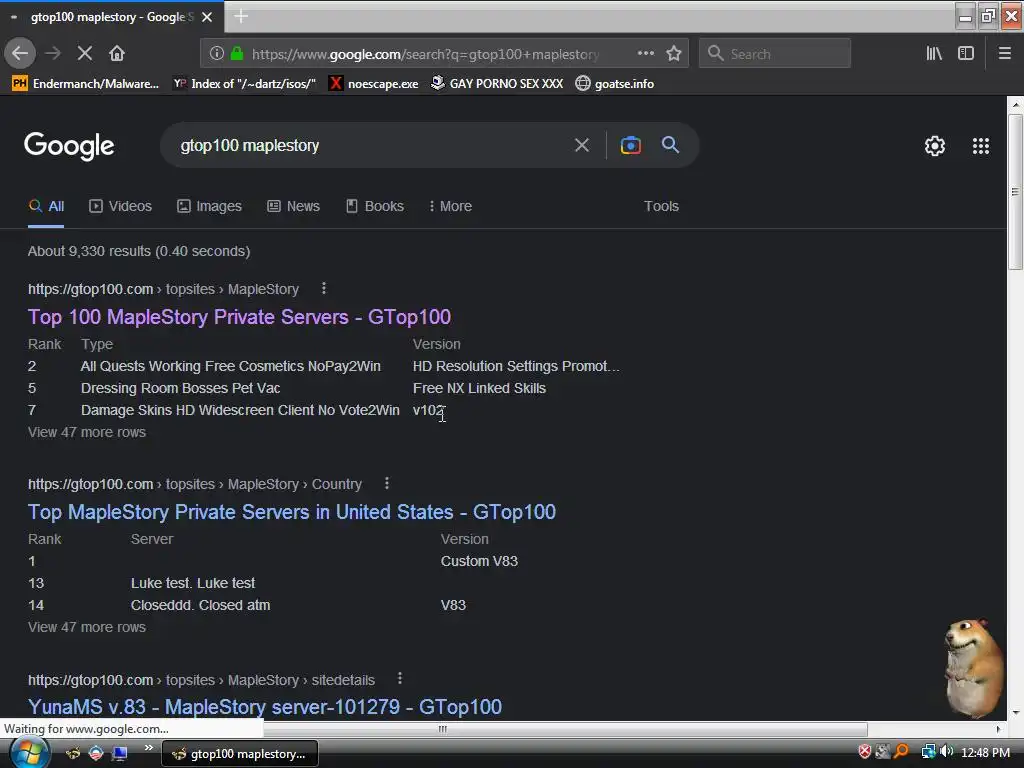Click the 'Closeddd. Closed atm' table row text

coord(200,605)
